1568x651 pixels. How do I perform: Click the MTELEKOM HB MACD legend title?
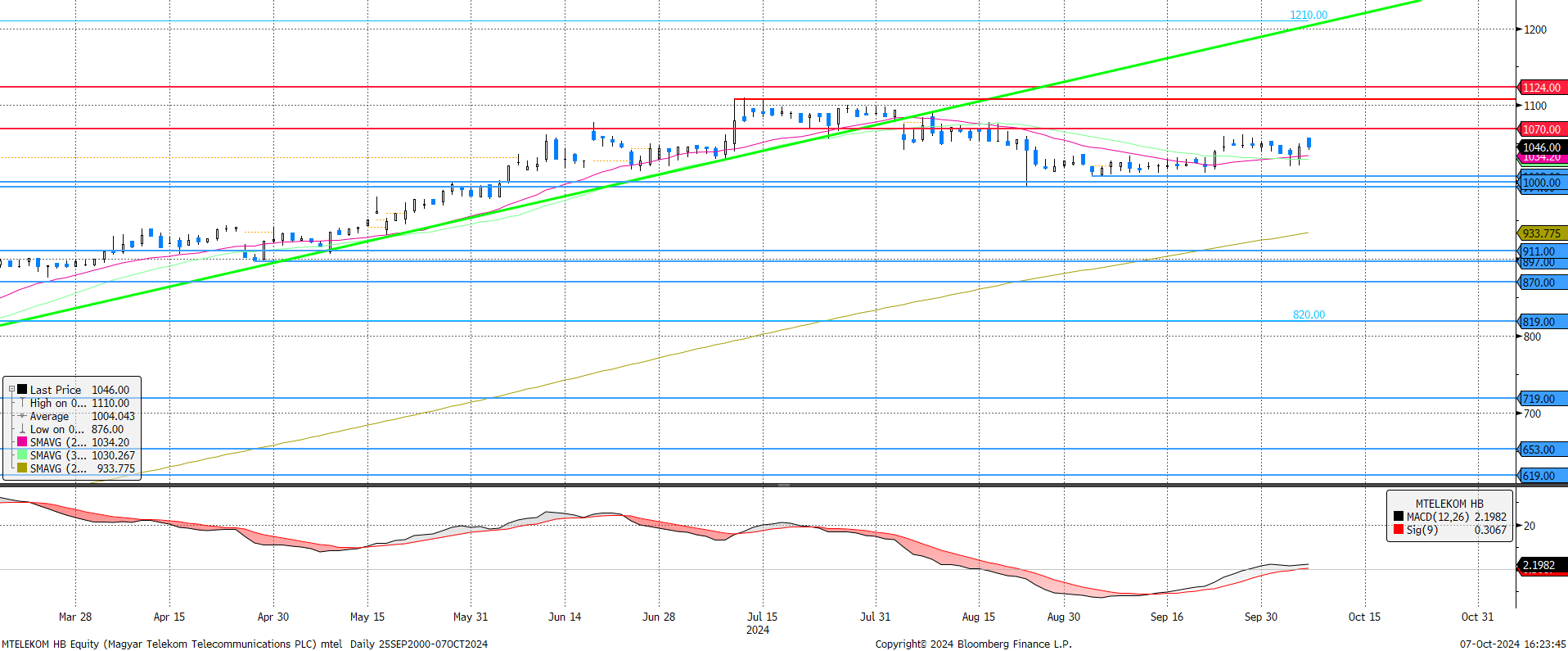1449,504
